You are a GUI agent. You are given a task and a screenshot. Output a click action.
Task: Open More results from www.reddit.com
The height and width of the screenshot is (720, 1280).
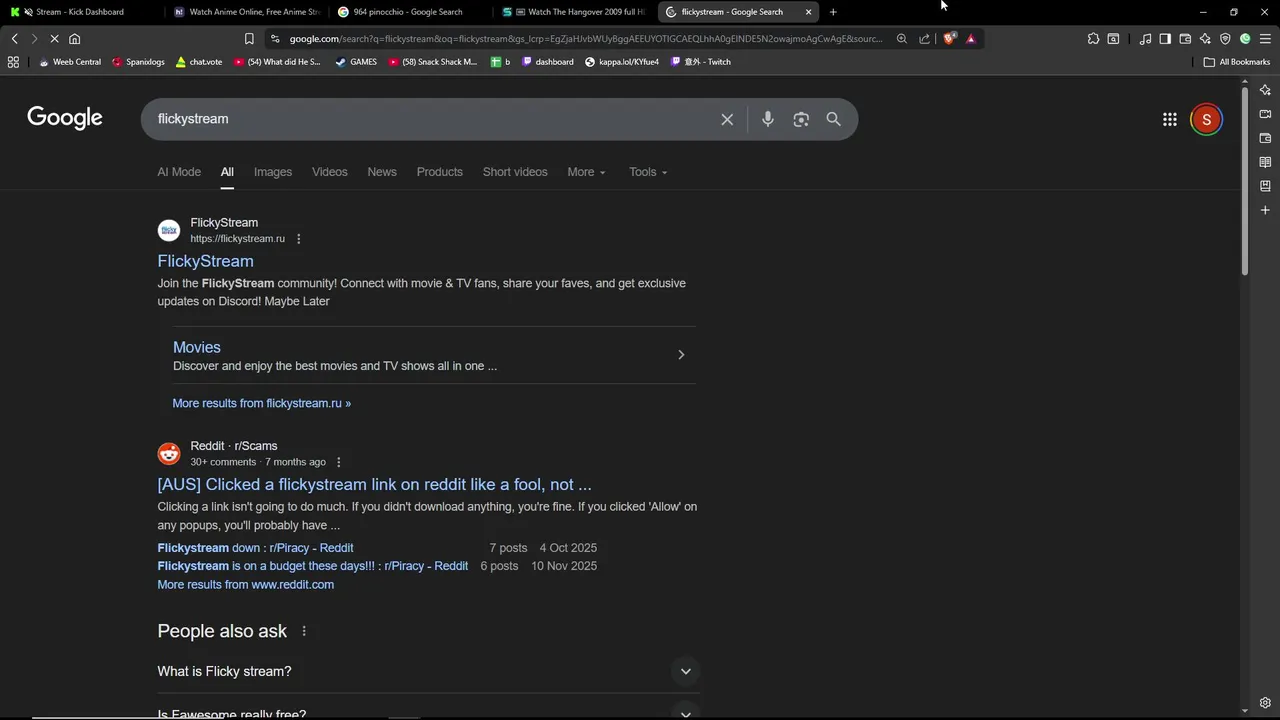(246, 585)
